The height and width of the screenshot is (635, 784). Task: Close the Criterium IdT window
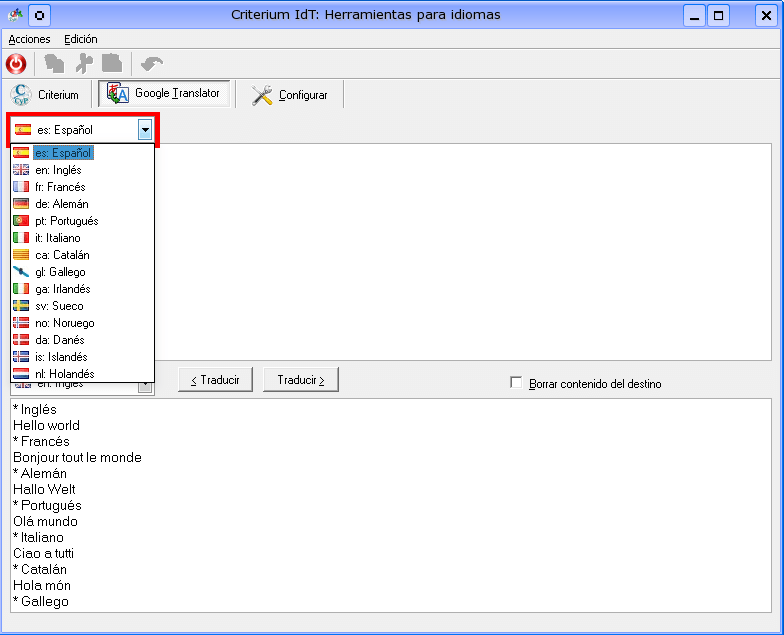(766, 16)
